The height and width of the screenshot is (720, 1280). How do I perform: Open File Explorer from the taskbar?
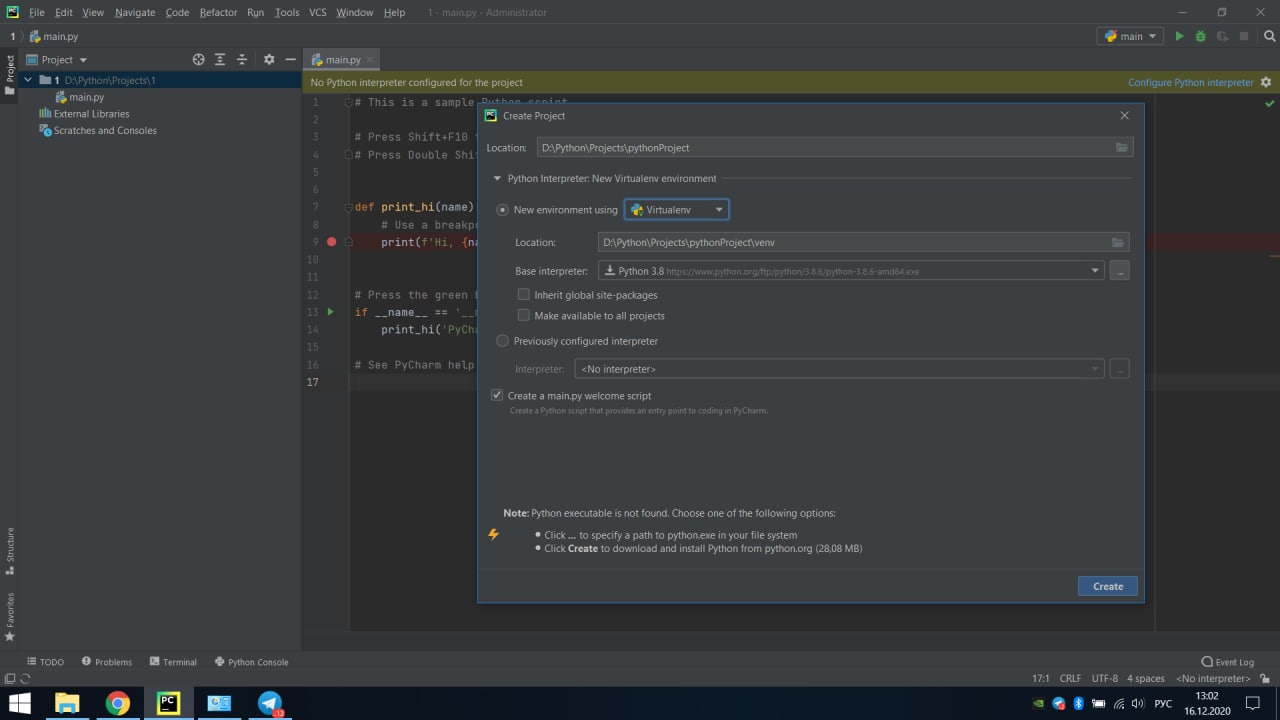pos(67,703)
